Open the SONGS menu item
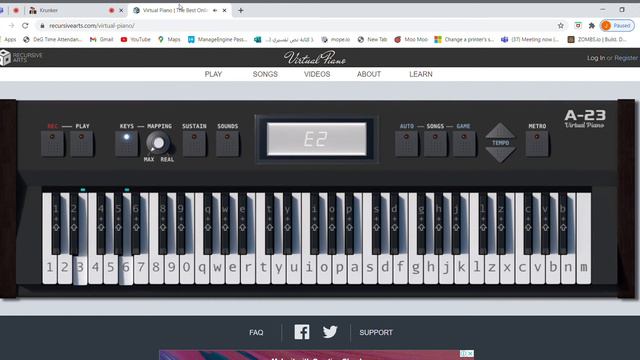 (265, 74)
